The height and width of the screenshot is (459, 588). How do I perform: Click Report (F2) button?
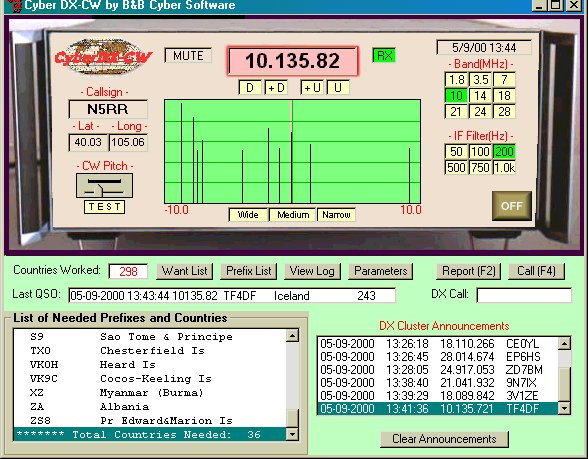(468, 271)
